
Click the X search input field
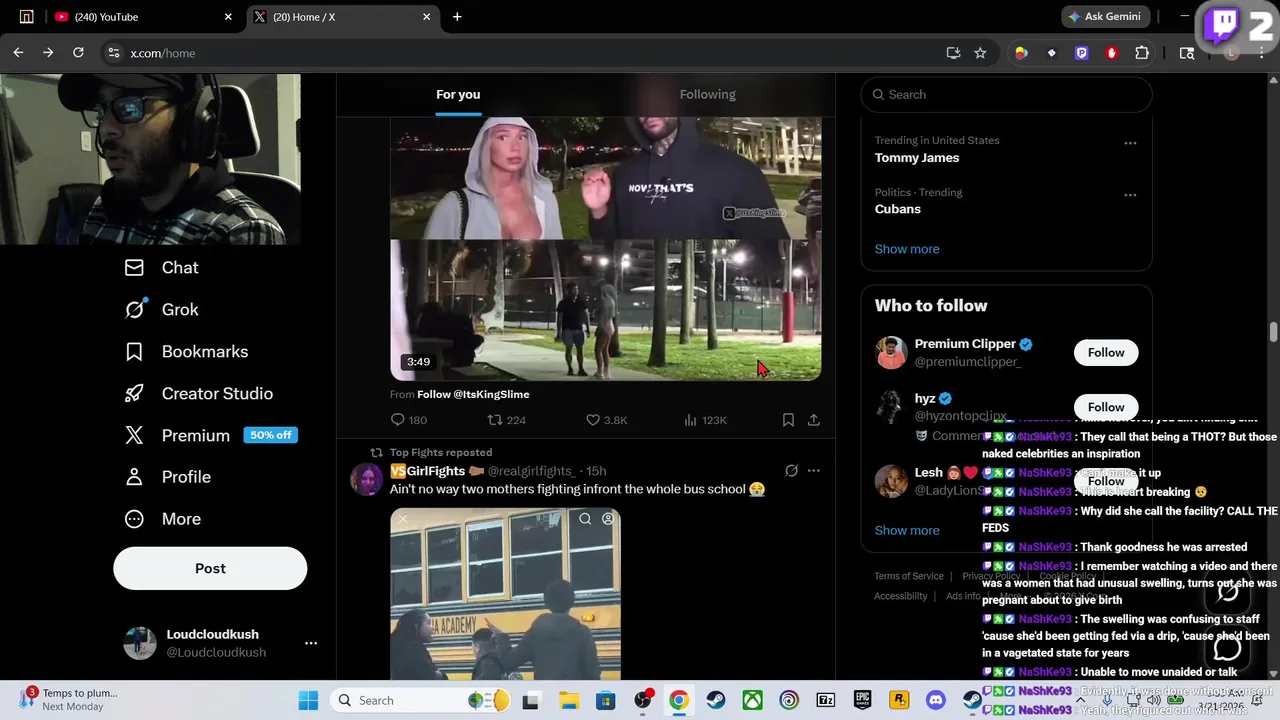[x=1006, y=95]
